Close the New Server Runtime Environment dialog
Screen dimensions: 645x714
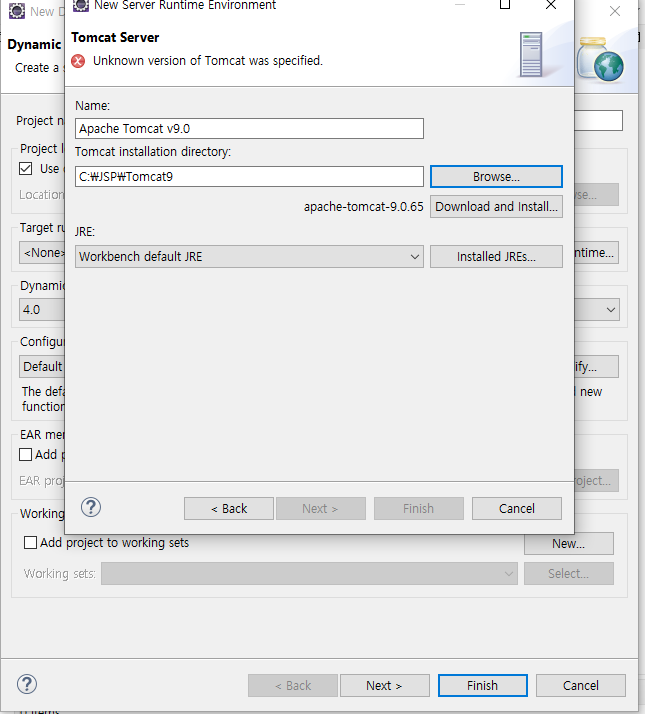point(551,5)
